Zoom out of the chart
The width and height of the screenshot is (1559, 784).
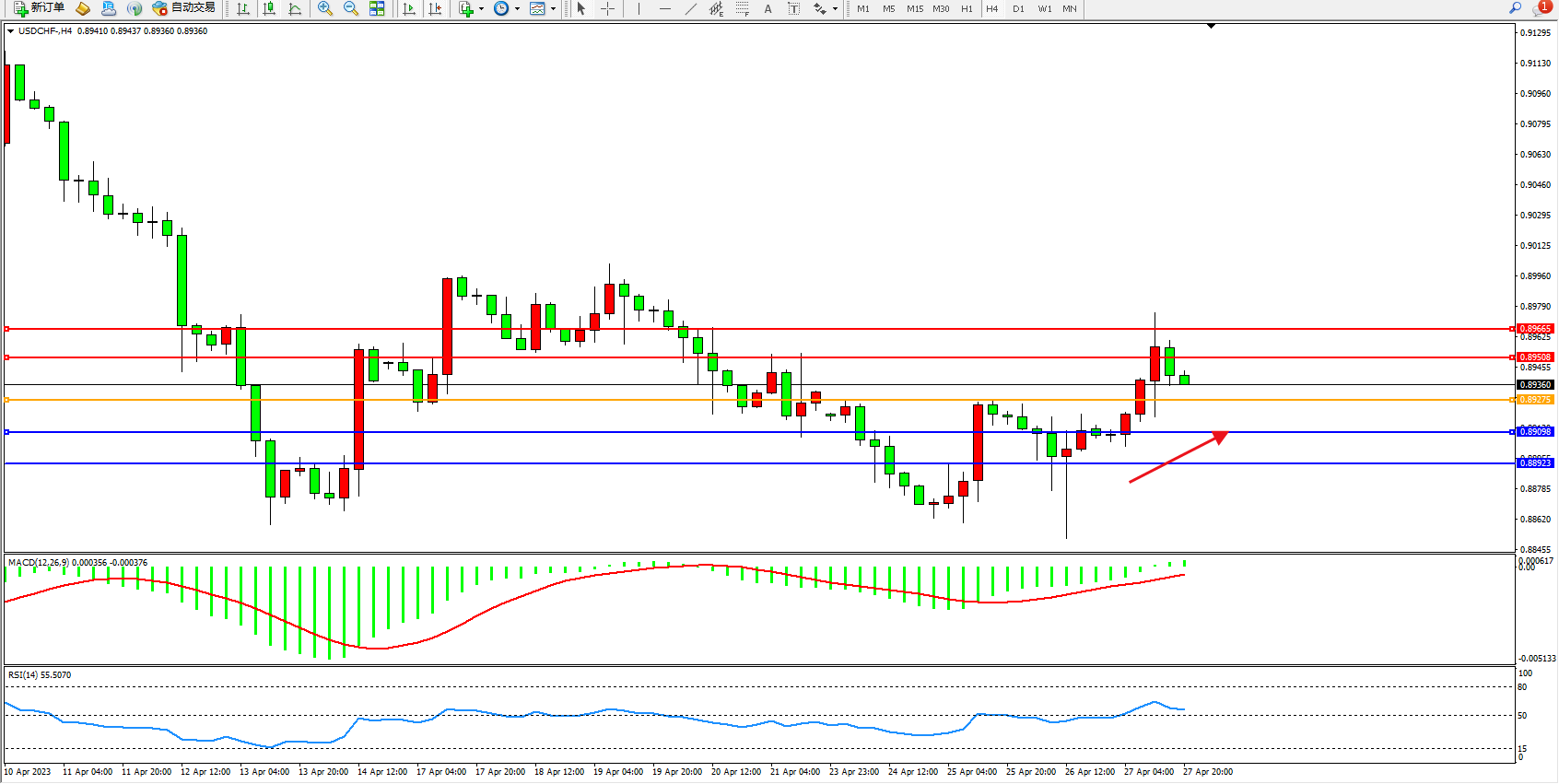click(350, 8)
